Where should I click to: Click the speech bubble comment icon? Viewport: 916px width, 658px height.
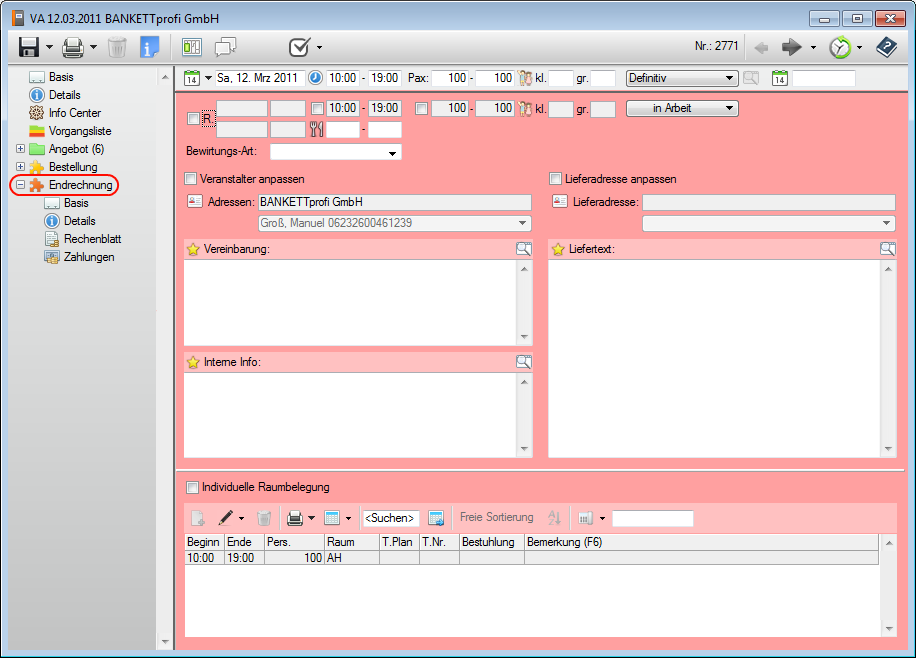click(x=225, y=47)
